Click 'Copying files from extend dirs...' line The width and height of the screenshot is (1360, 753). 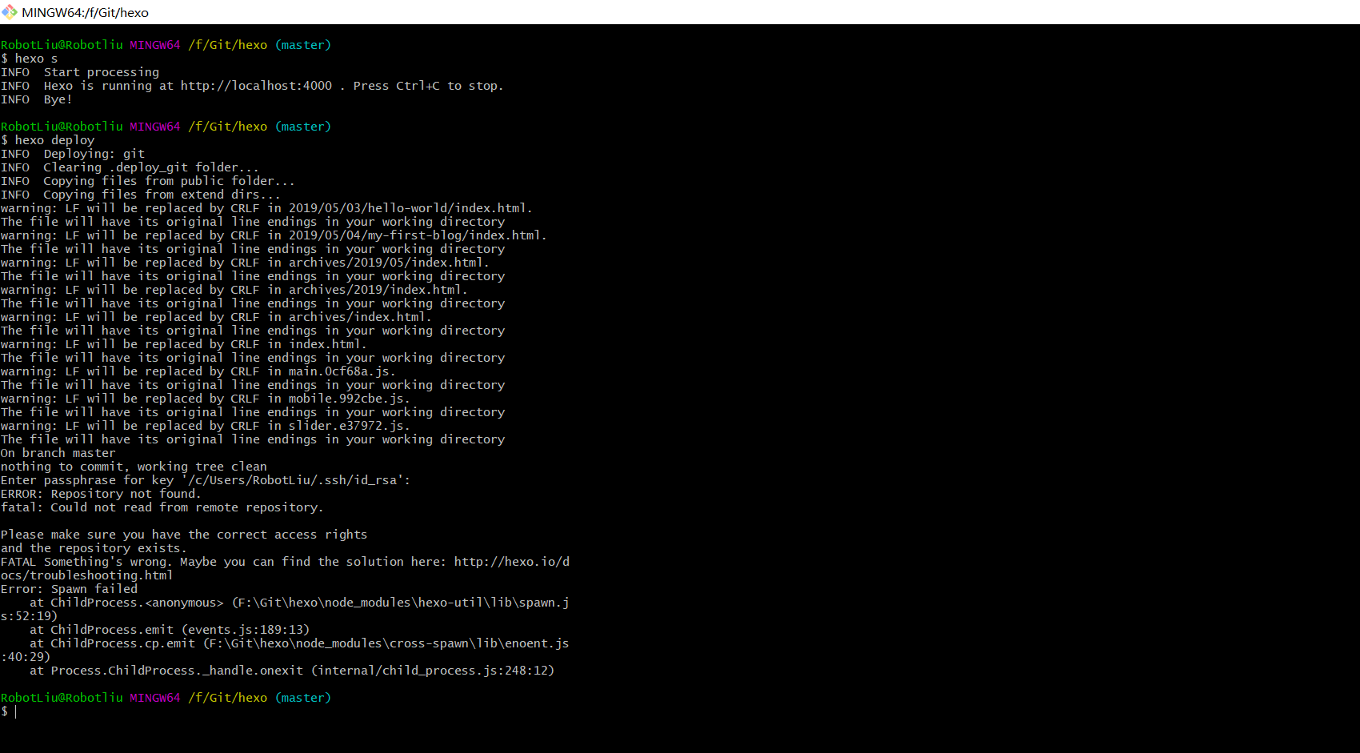pos(141,194)
